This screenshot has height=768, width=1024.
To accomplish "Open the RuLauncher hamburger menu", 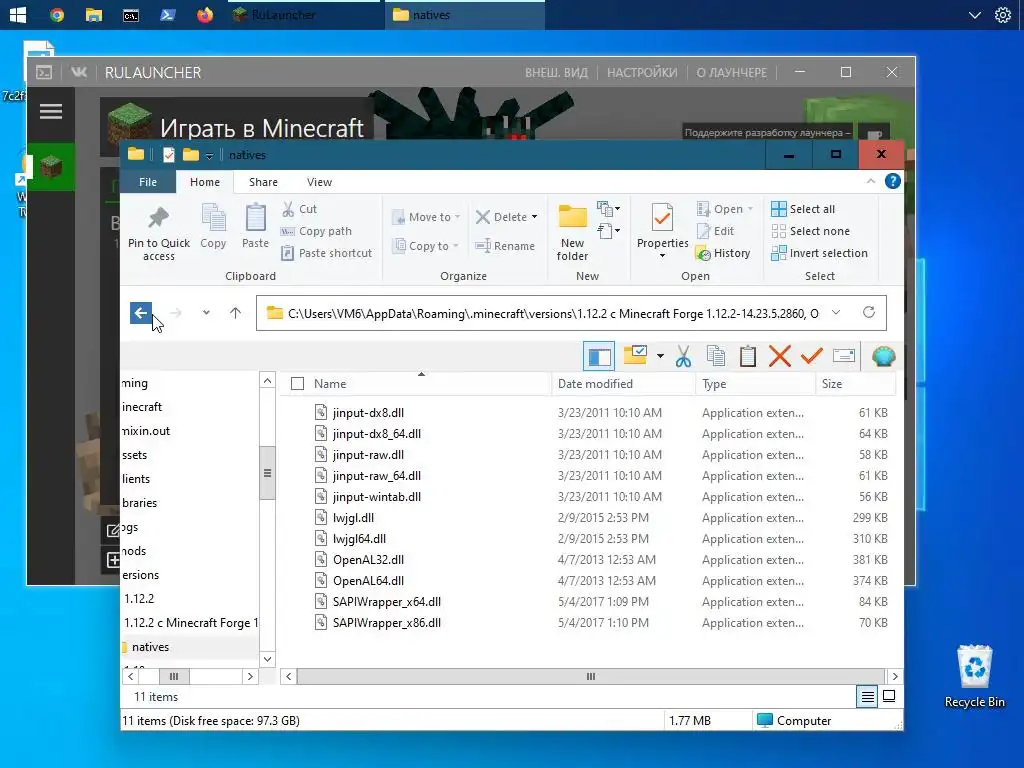I will [x=51, y=112].
